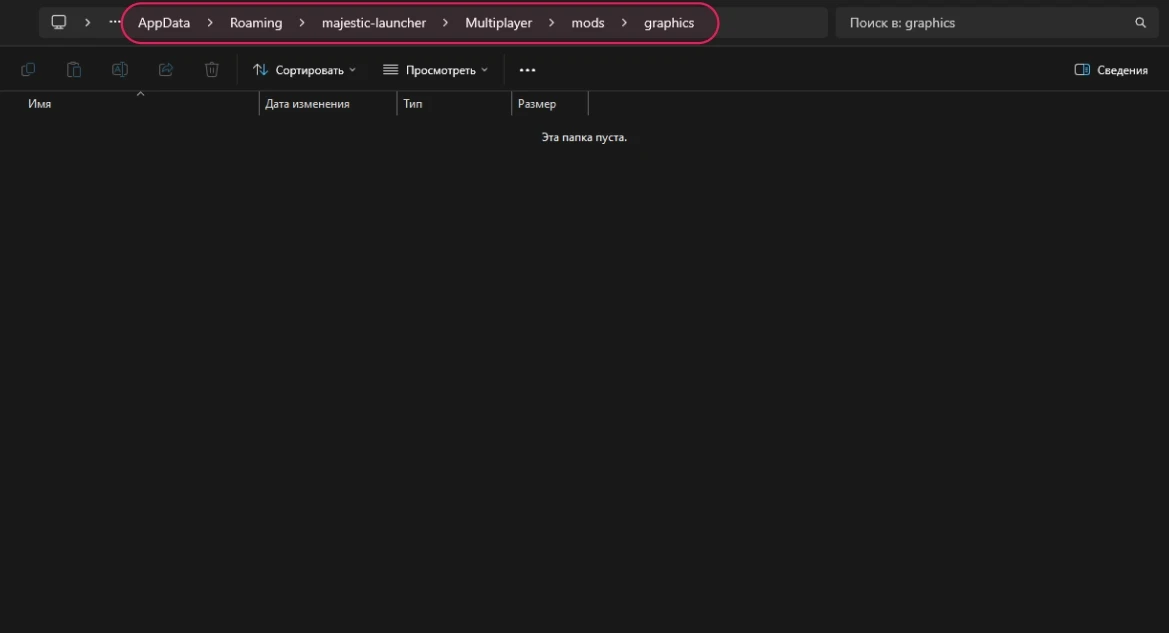The width and height of the screenshot is (1169, 633).
Task: Navigate to the AppData breadcrumb folder
Action: point(164,23)
